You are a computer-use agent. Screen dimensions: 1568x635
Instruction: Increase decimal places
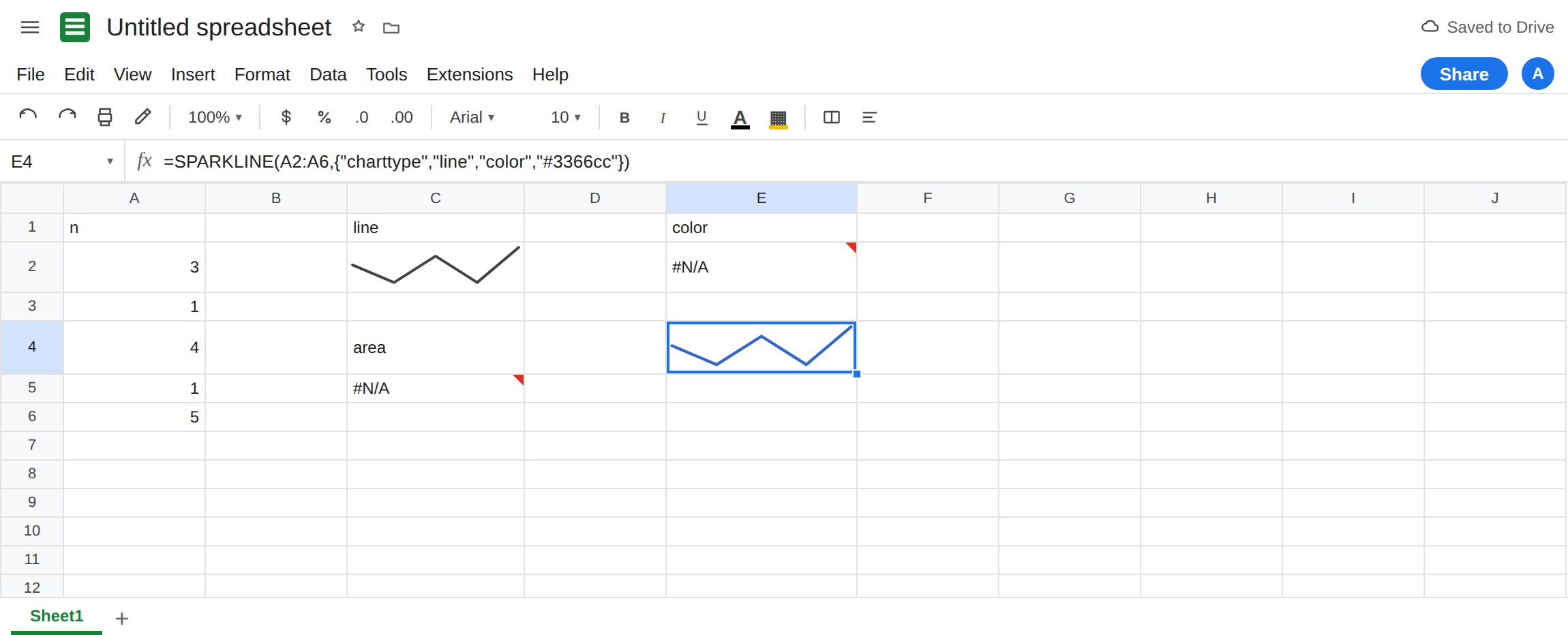(402, 117)
